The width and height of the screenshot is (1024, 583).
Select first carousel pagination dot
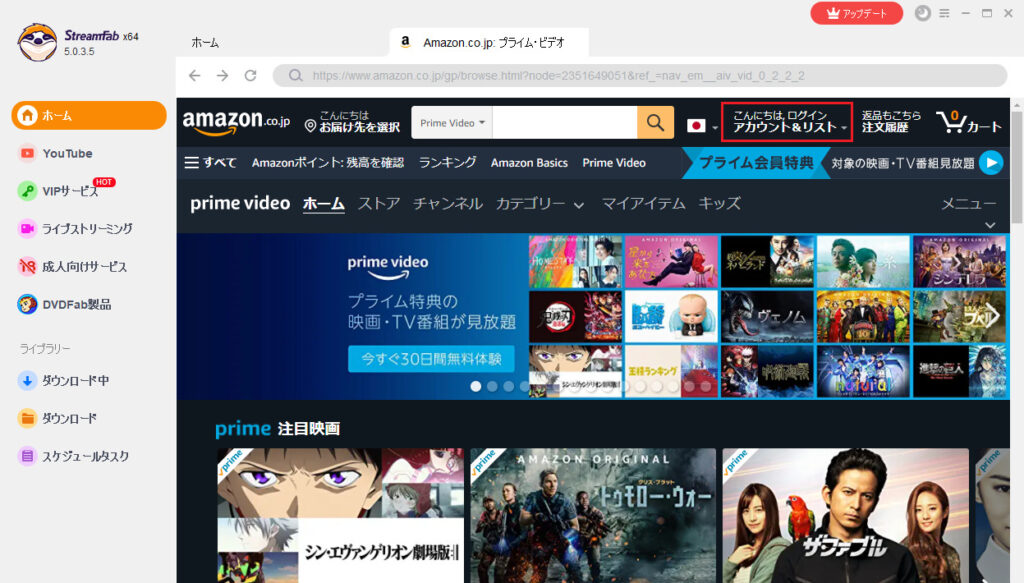click(476, 386)
